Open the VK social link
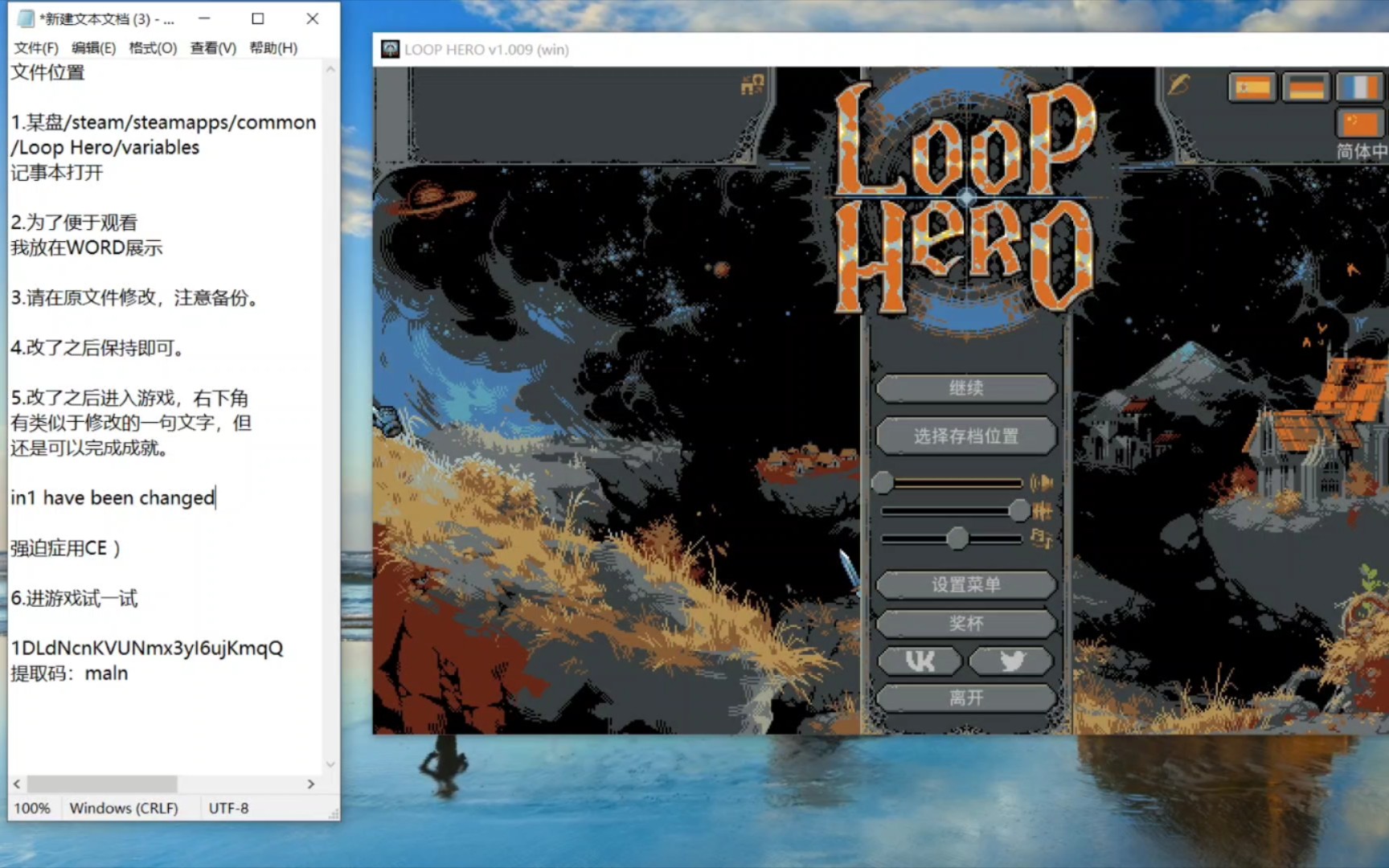 [920, 661]
